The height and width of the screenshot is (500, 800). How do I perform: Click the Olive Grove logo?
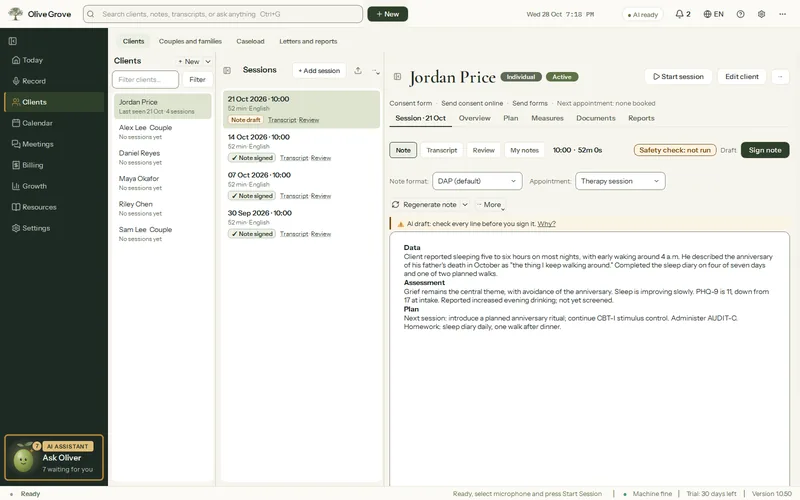[x=40, y=14]
